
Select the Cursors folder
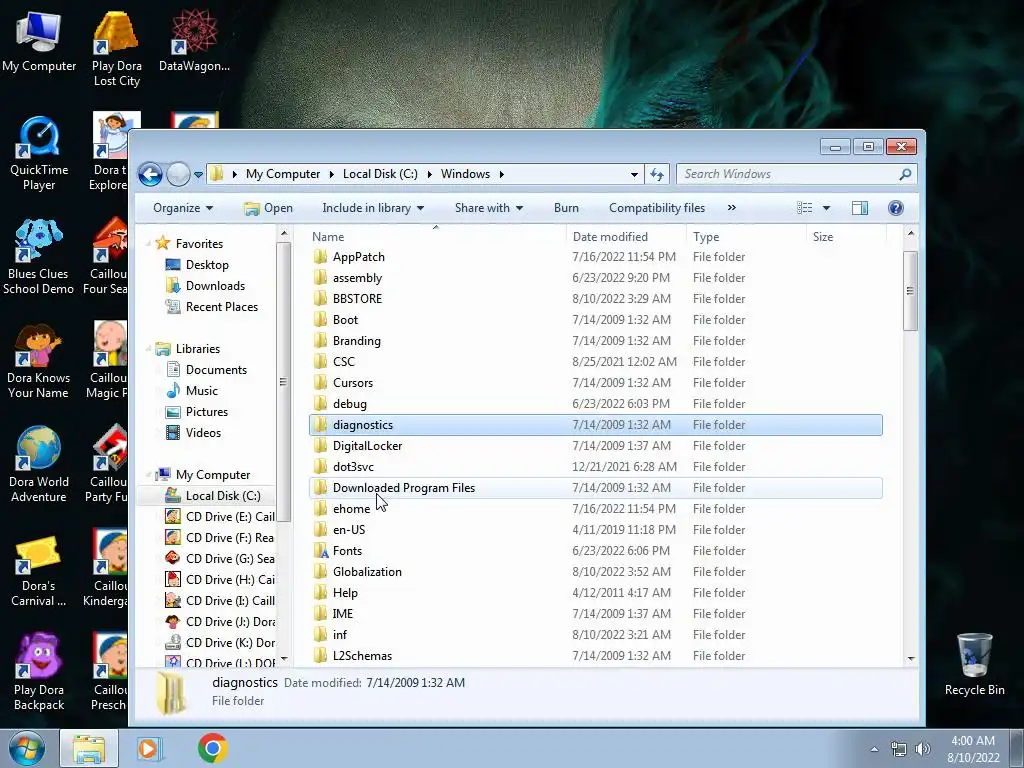click(353, 383)
